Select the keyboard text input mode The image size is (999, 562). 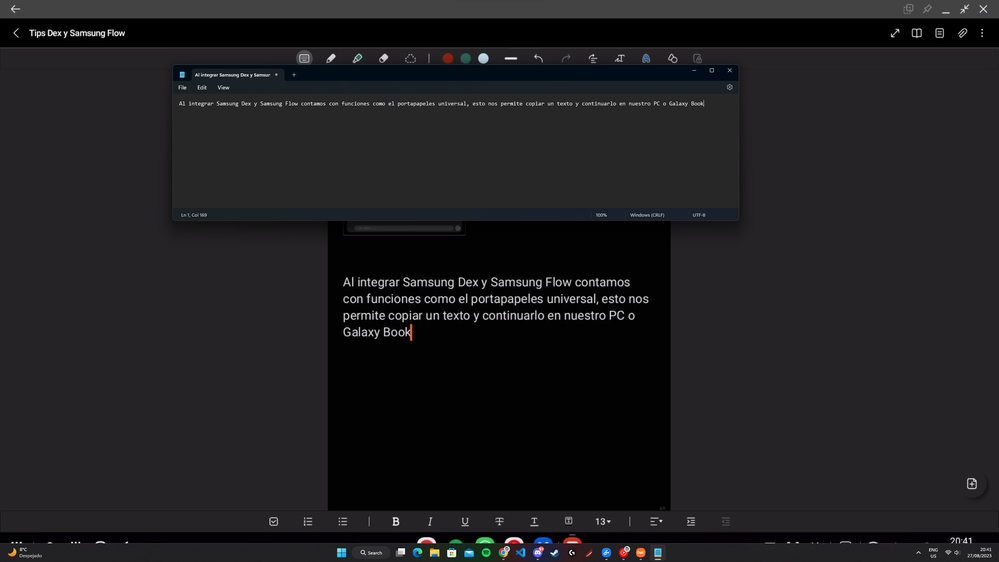click(x=304, y=58)
